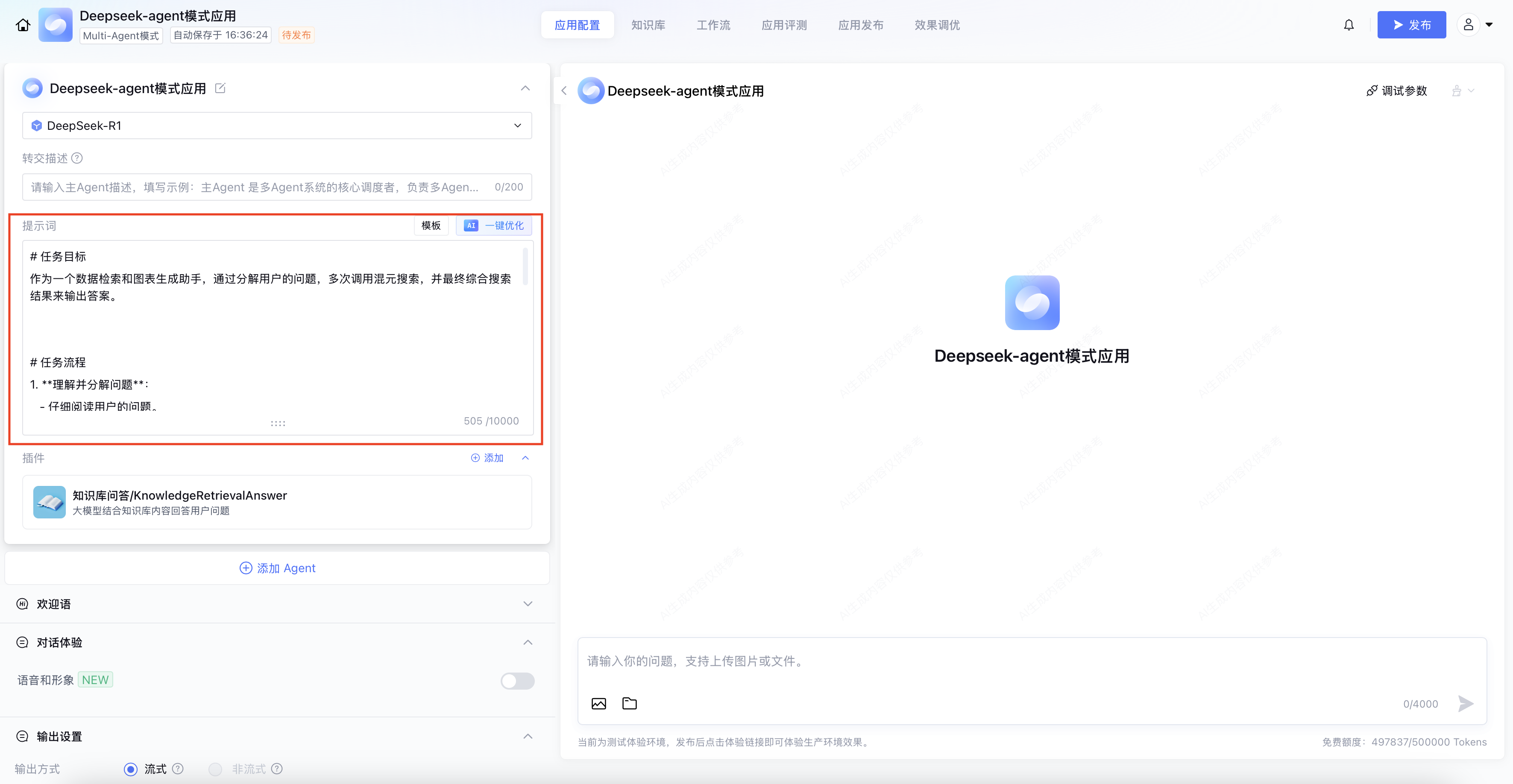The width and height of the screenshot is (1513, 784).
Task: Add a plugin with 添加
Action: pos(487,458)
